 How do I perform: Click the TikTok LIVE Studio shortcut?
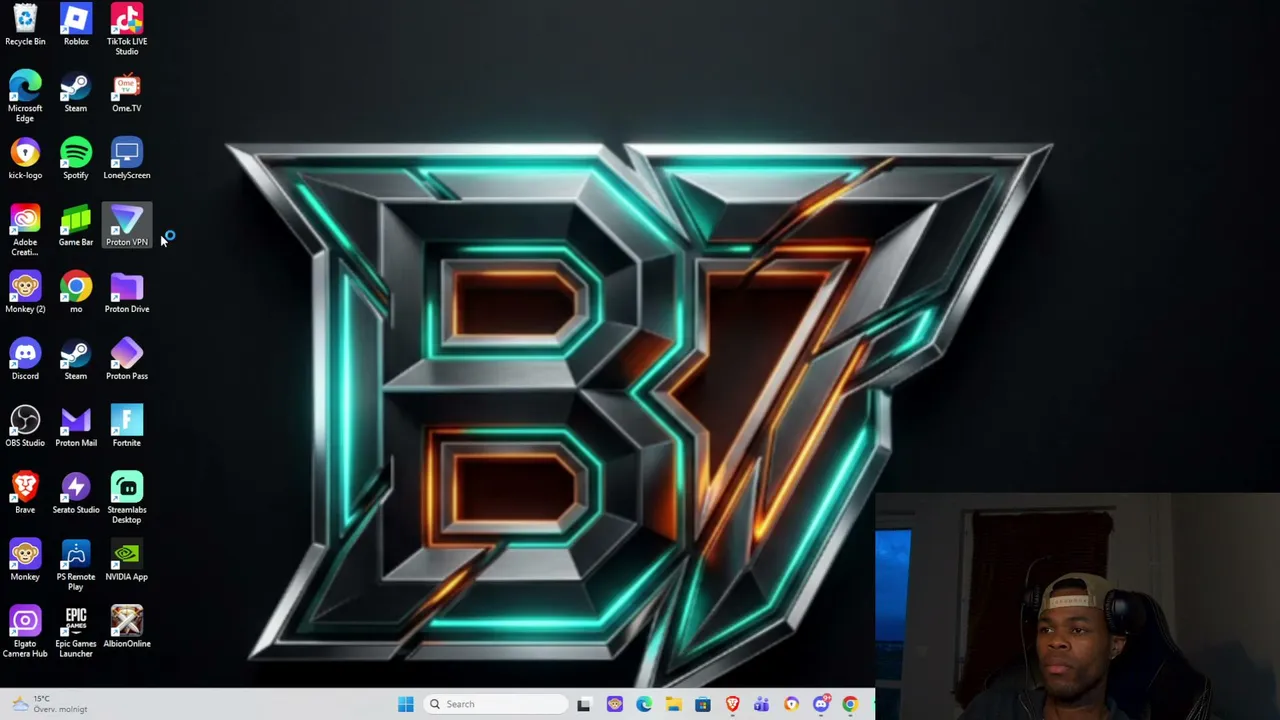tap(127, 29)
